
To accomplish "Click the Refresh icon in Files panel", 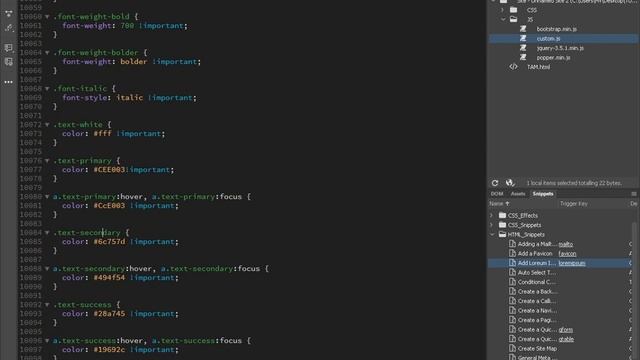I will tap(495, 183).
